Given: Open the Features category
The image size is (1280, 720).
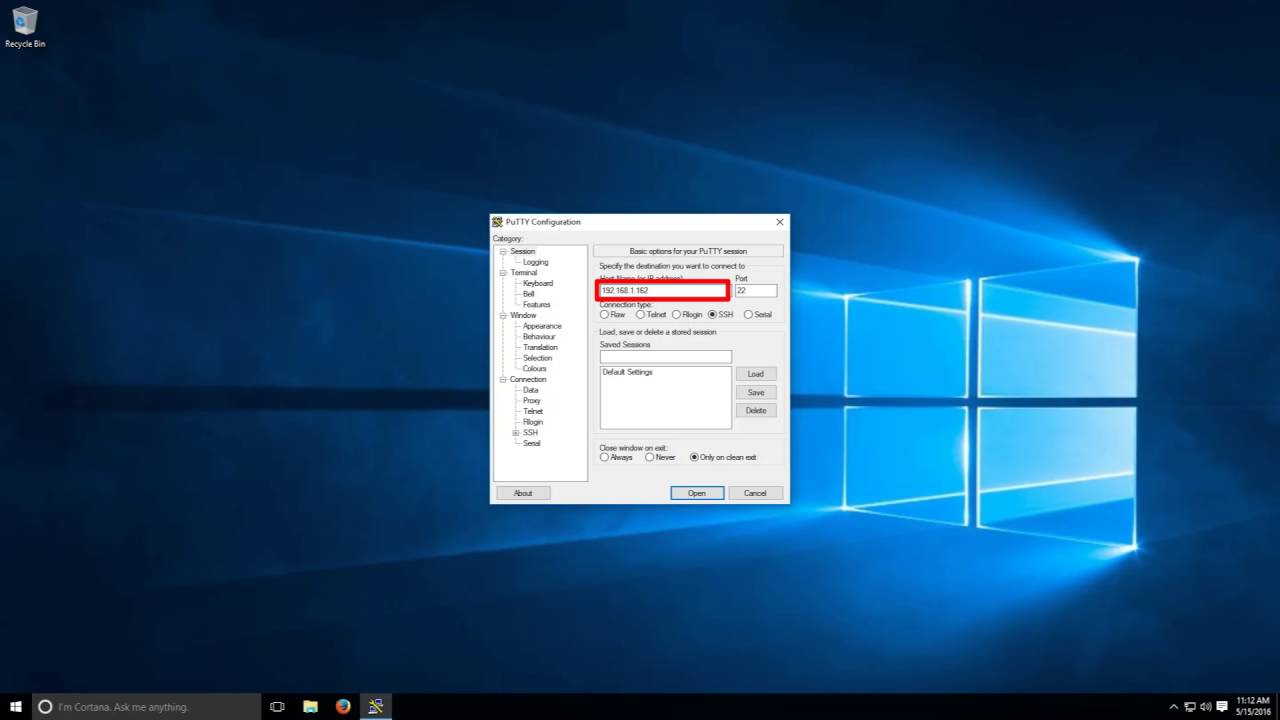Looking at the screenshot, I should pos(536,305).
